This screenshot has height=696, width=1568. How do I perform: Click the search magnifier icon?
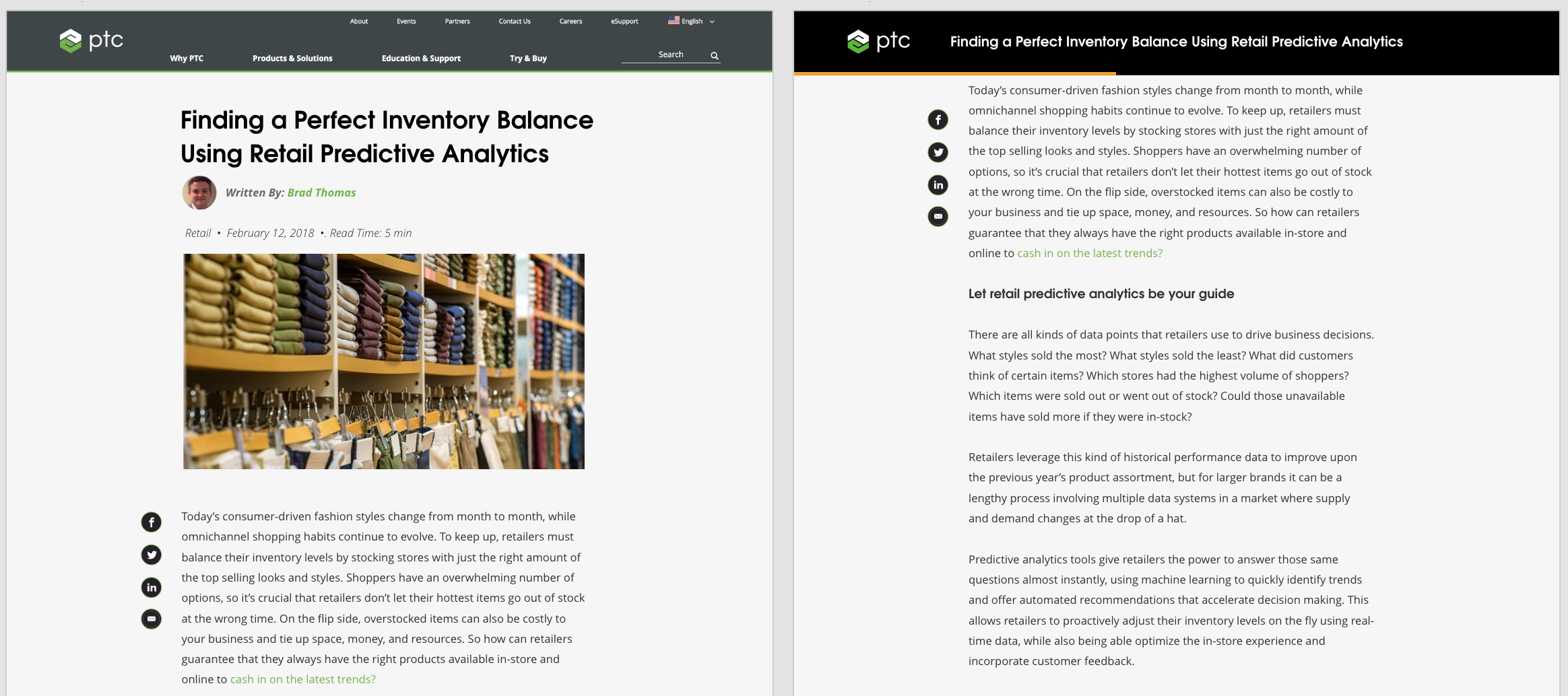click(x=715, y=55)
